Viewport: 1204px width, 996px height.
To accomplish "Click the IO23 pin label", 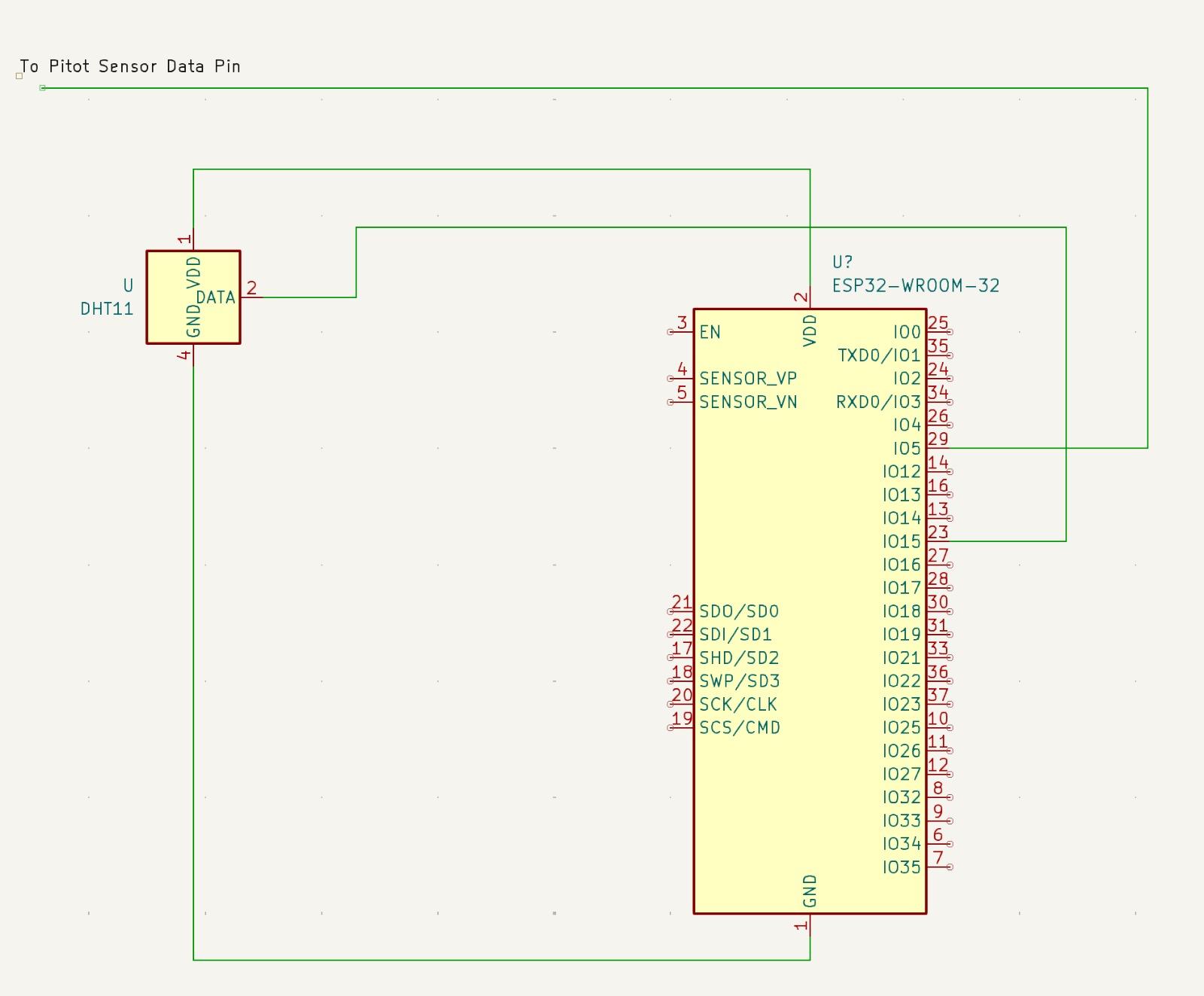I will click(x=901, y=705).
